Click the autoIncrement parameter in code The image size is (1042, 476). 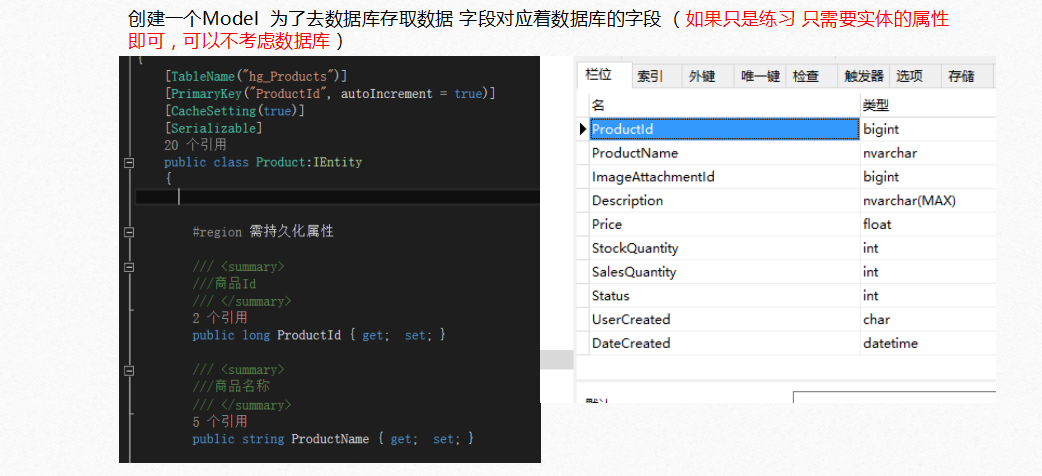[386, 94]
